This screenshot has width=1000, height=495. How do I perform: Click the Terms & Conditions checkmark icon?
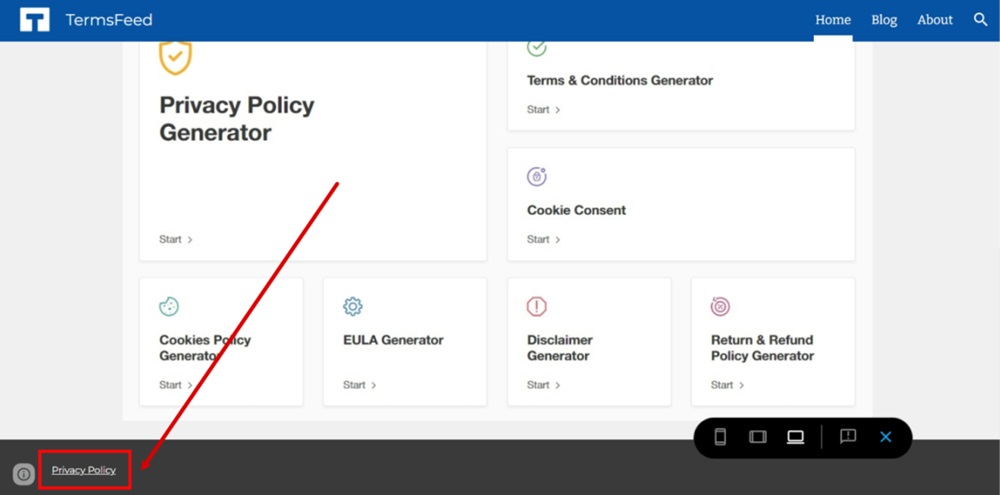[537, 48]
